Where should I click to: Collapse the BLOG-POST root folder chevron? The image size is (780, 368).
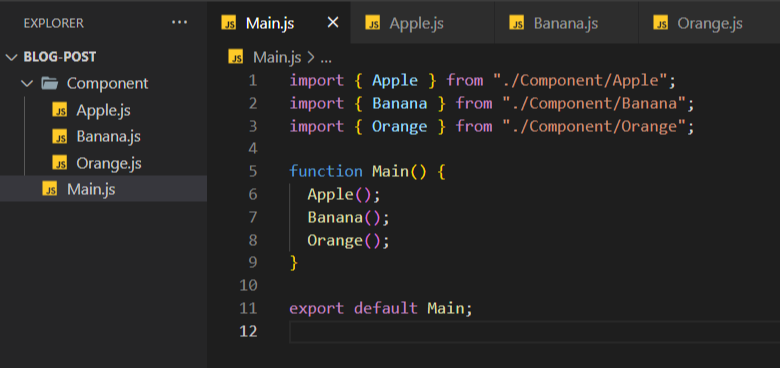click(11, 57)
